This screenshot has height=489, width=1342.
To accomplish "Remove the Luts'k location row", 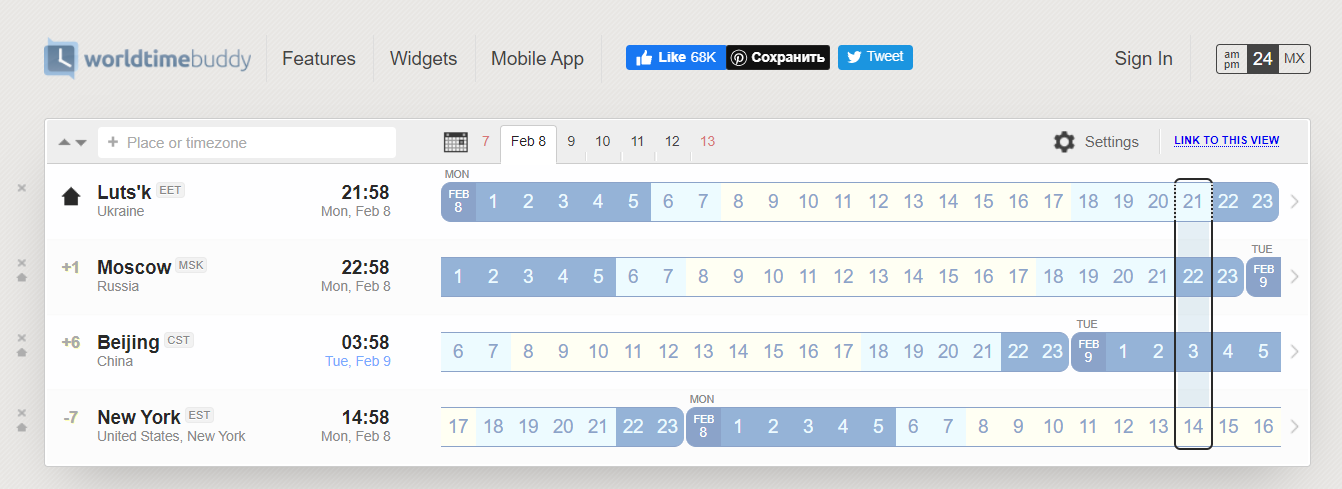I will point(22,188).
